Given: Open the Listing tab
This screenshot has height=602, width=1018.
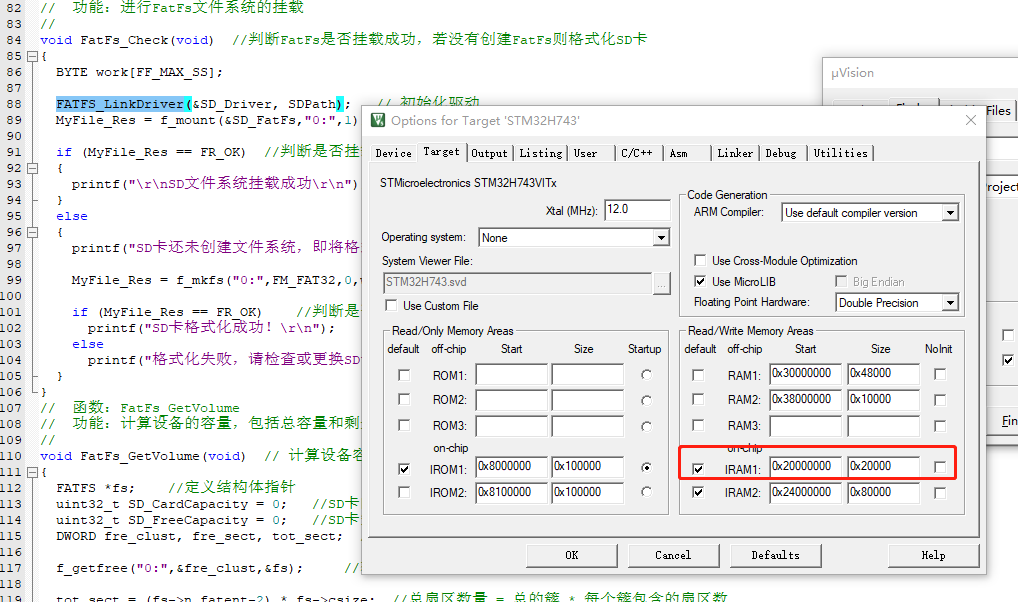Looking at the screenshot, I should pos(540,153).
